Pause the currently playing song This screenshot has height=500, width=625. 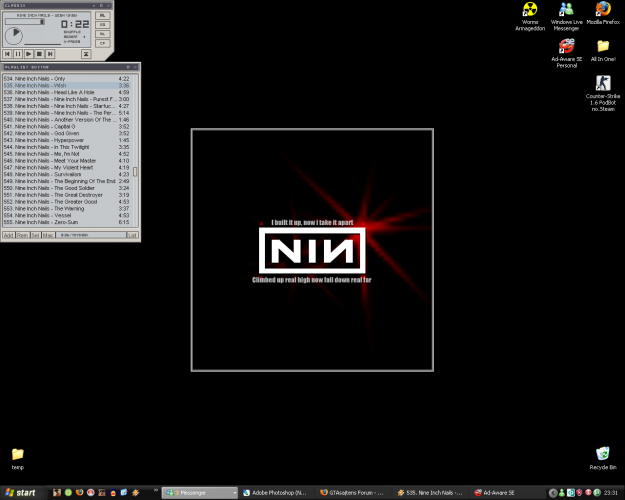coord(18,53)
